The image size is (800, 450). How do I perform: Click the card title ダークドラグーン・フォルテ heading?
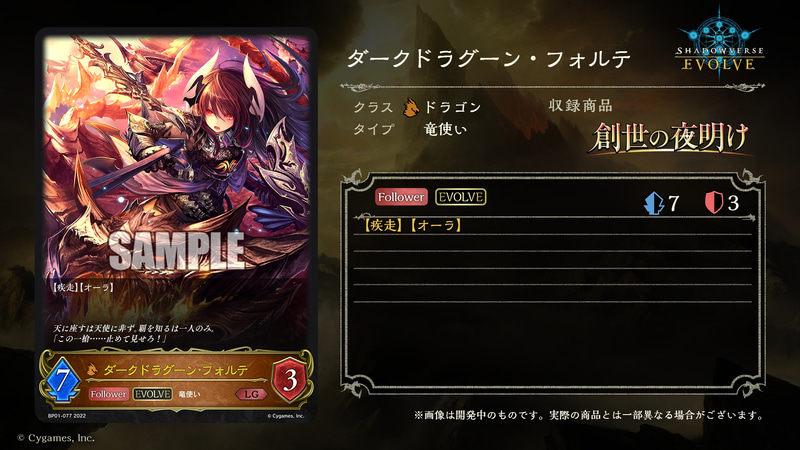[x=489, y=59]
